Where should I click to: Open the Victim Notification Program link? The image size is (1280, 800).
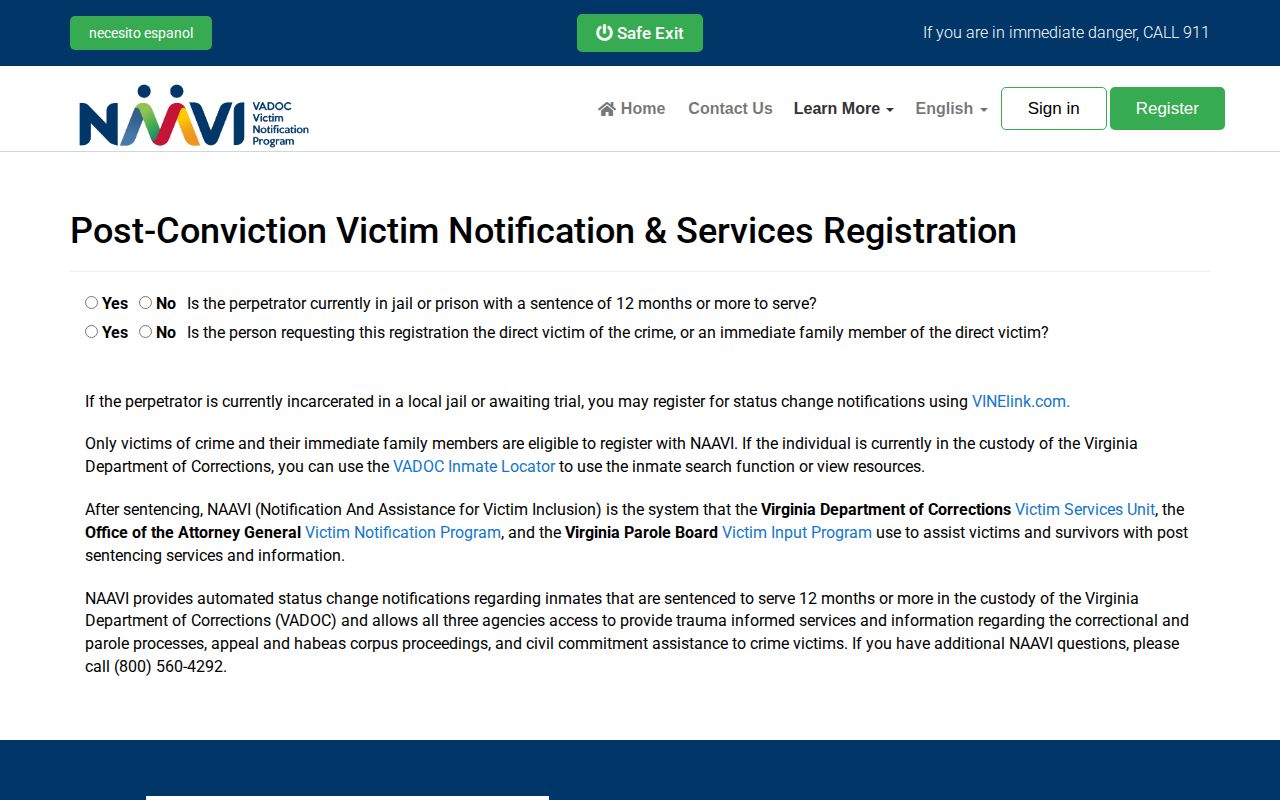coord(403,532)
